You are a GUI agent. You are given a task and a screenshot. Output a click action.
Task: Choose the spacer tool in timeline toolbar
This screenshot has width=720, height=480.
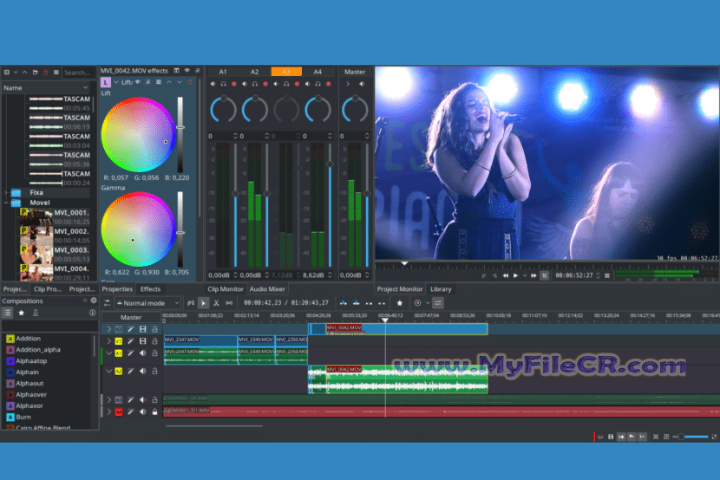[x=229, y=303]
